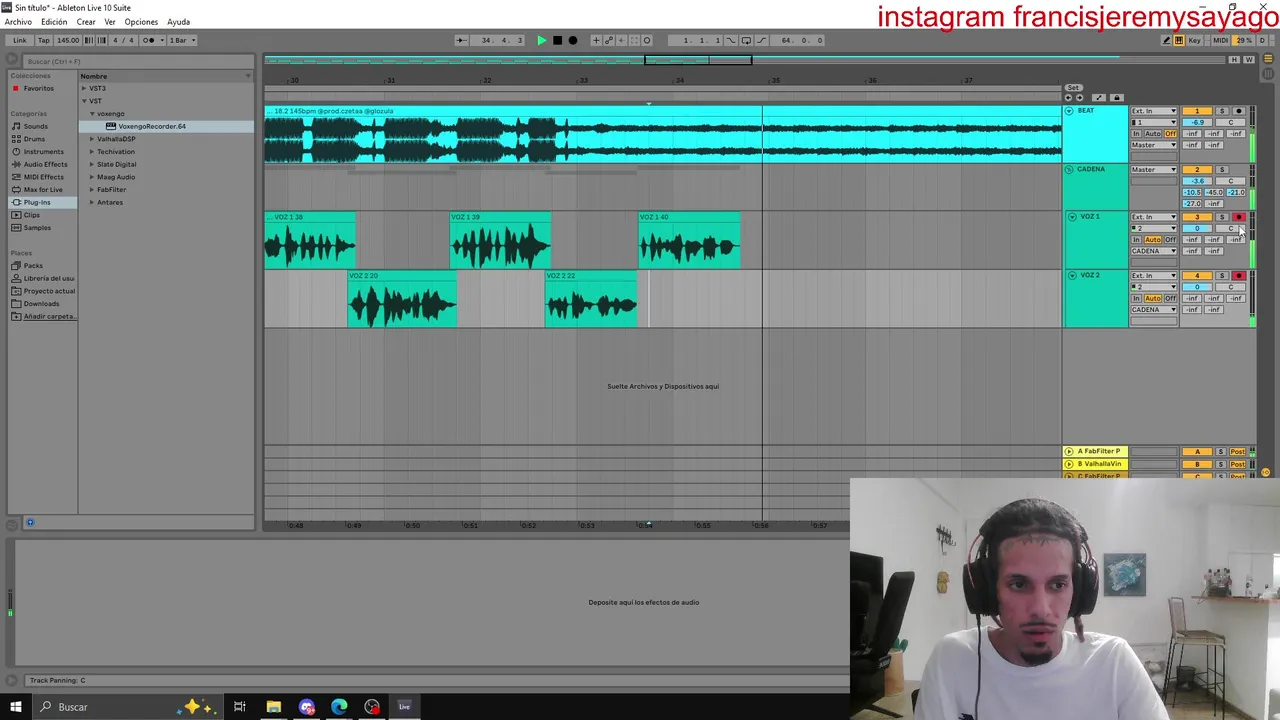Expand the Antares folder
The width and height of the screenshot is (1280, 720).
(92, 202)
